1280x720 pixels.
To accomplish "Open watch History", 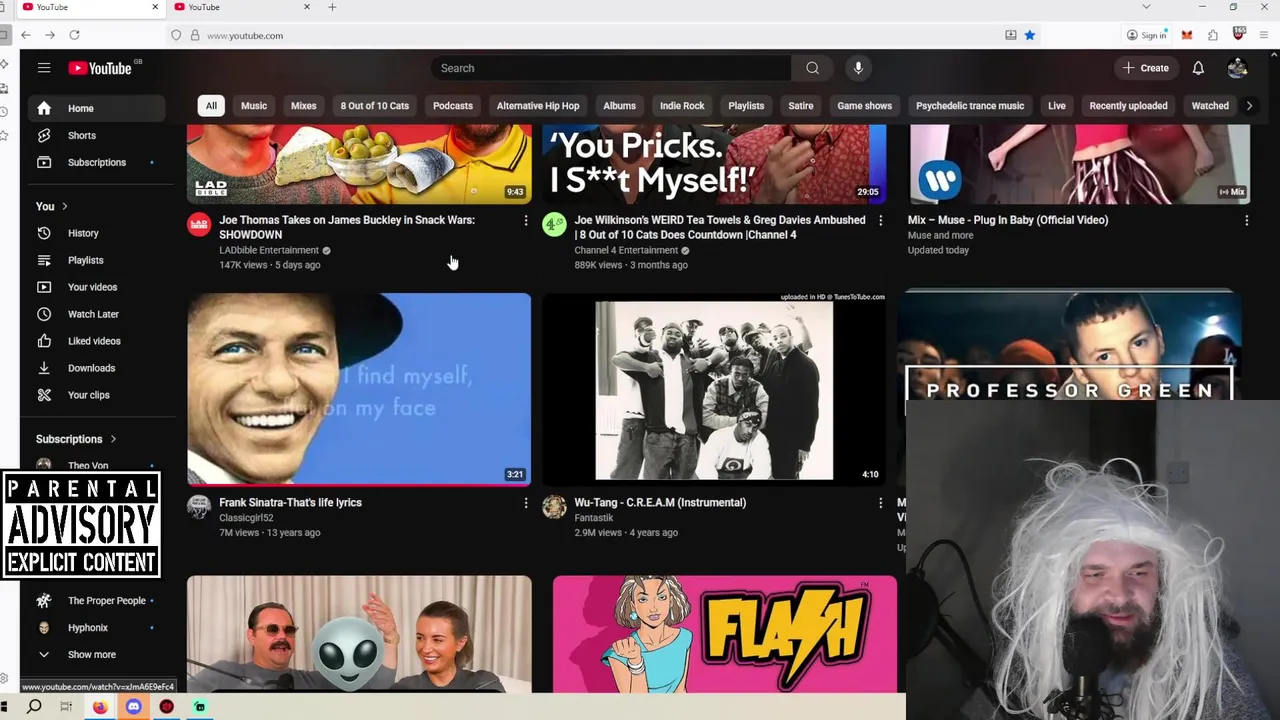I will [83, 233].
